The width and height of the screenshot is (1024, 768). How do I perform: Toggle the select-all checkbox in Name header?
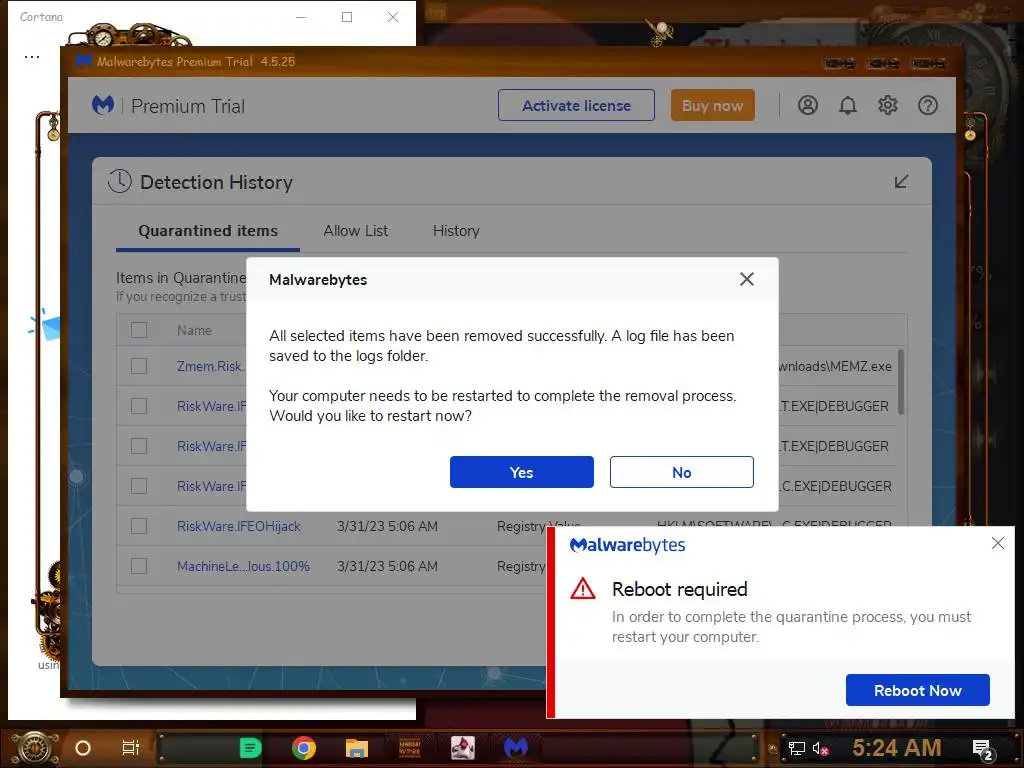[139, 330]
